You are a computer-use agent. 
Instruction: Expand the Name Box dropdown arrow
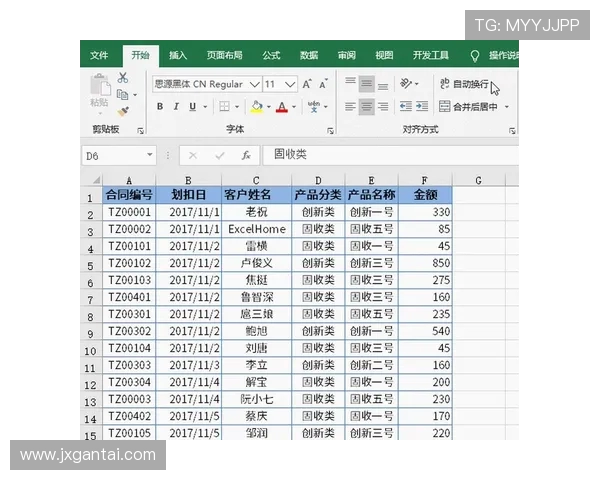click(x=150, y=156)
